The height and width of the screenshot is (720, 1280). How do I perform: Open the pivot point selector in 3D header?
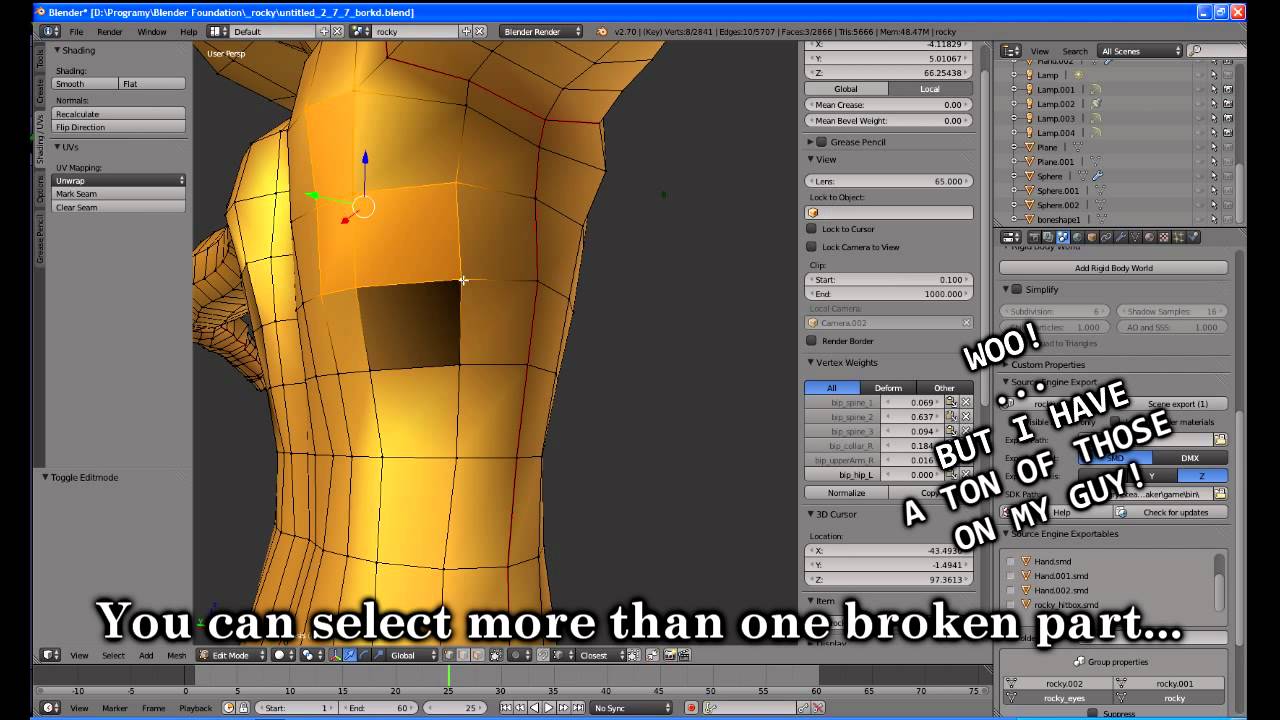coord(313,655)
